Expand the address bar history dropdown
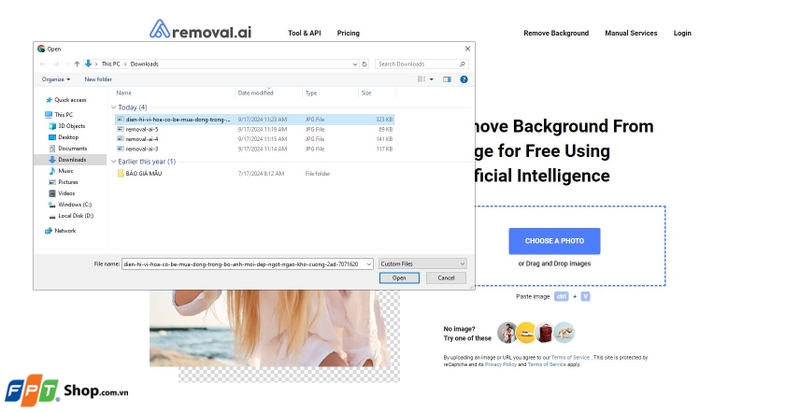Viewport: 800px width, 412px height. pyautogui.click(x=355, y=64)
